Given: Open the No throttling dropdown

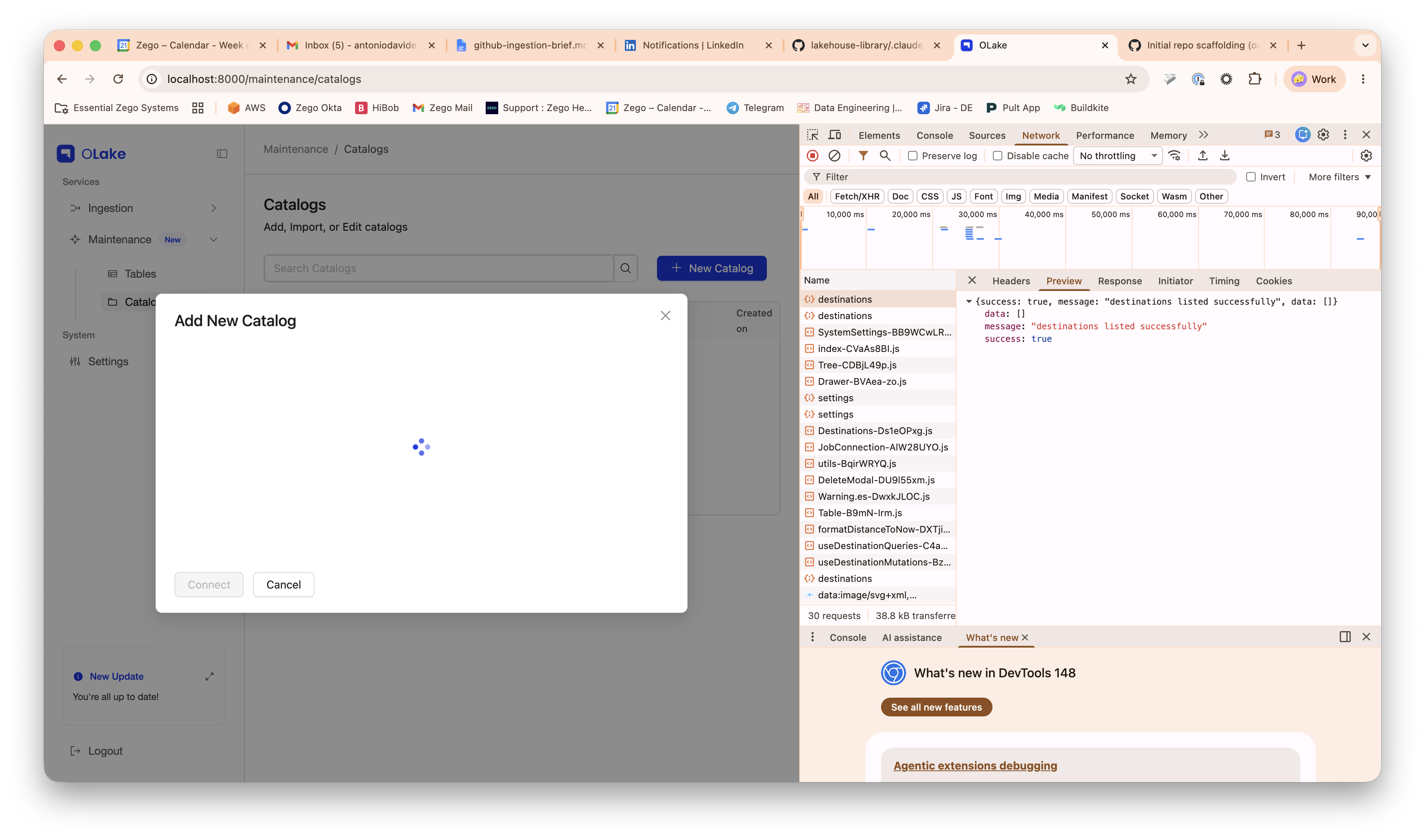Looking at the screenshot, I should point(1118,156).
